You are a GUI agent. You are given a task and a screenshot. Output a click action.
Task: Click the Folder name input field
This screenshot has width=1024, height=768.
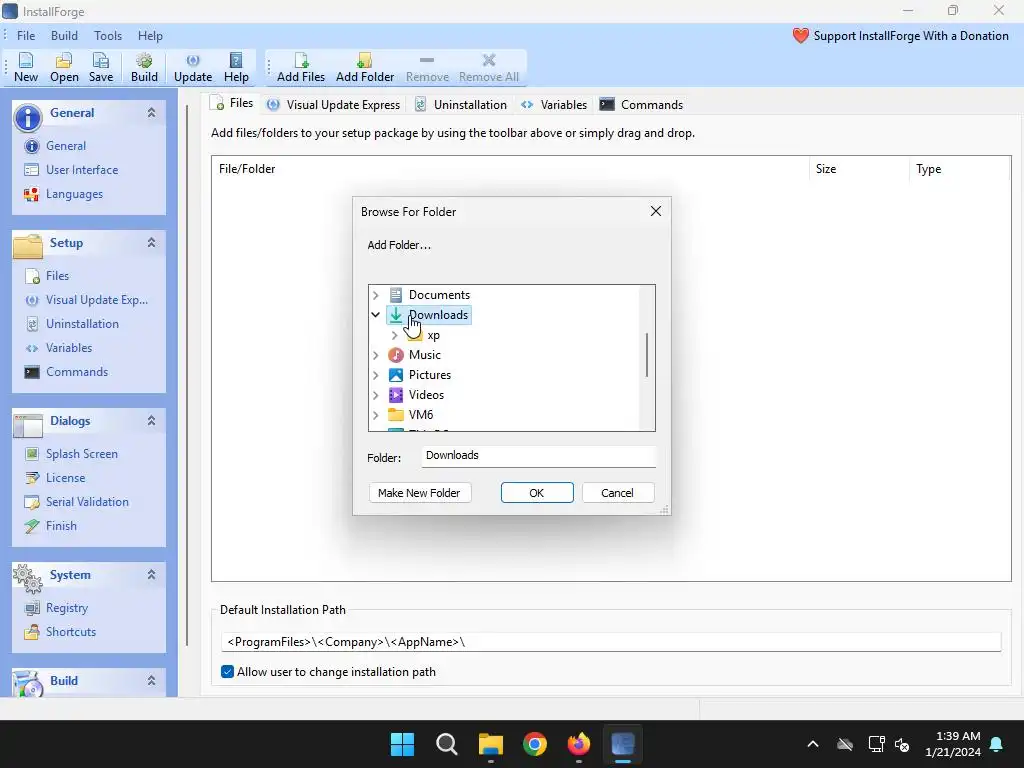[x=538, y=456]
